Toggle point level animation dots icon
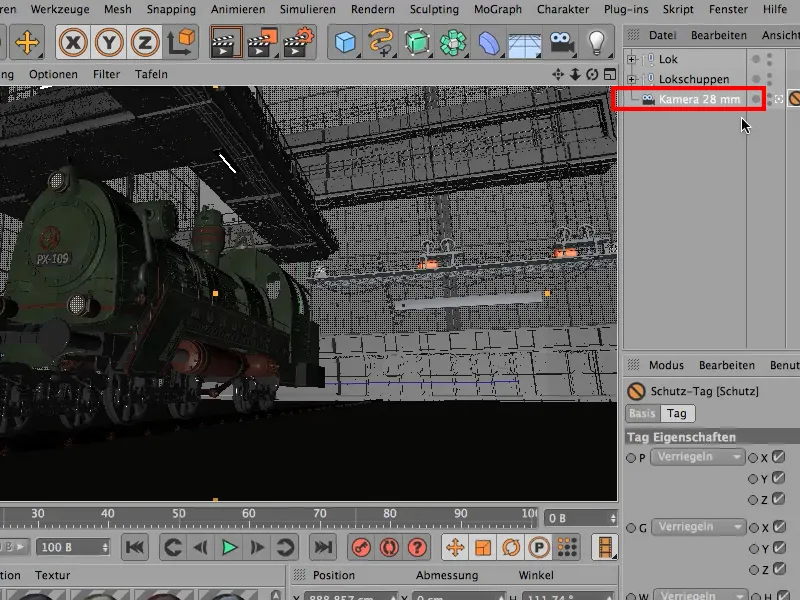The height and width of the screenshot is (600, 800). (567, 547)
